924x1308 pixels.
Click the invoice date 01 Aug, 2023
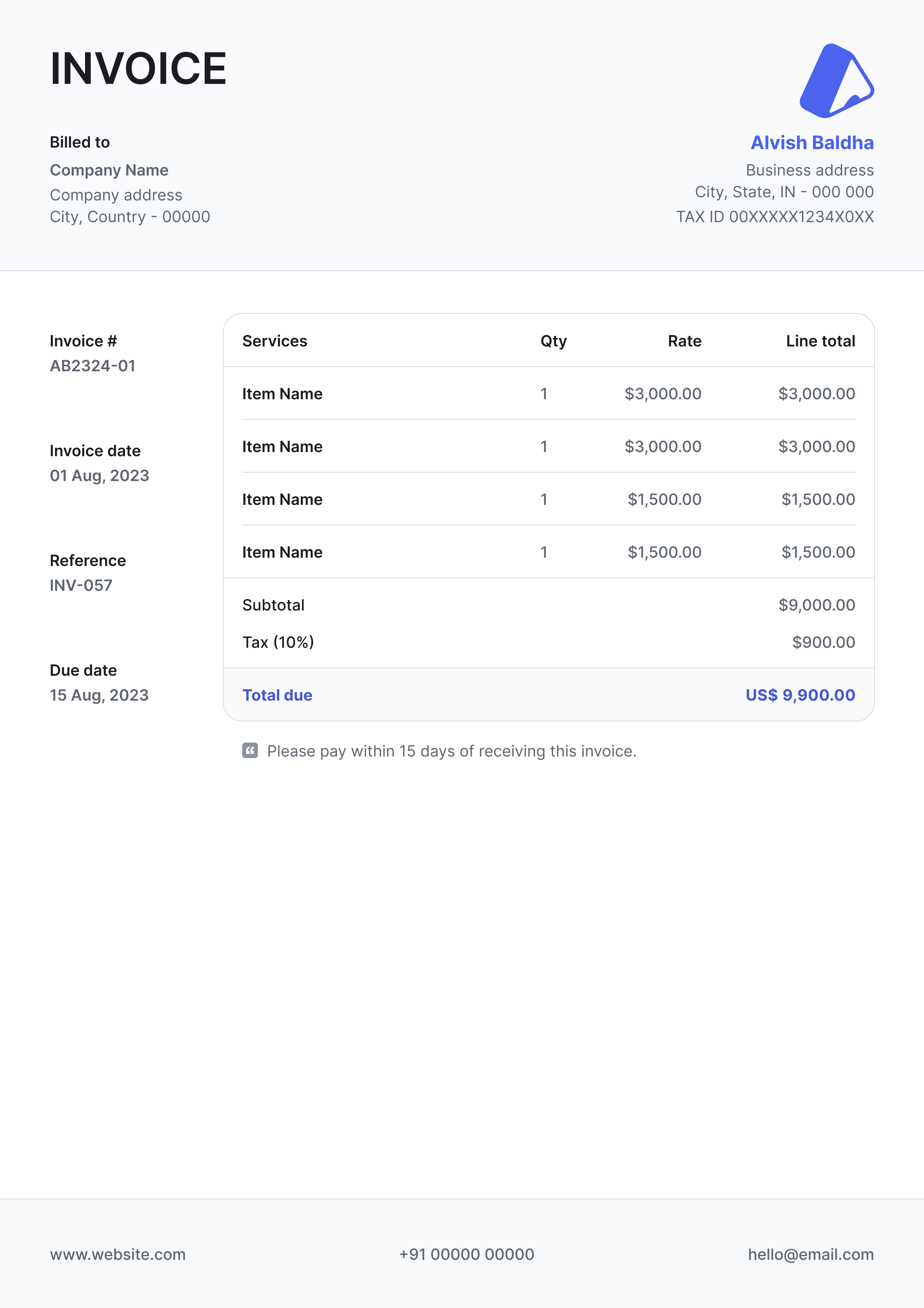tap(100, 476)
